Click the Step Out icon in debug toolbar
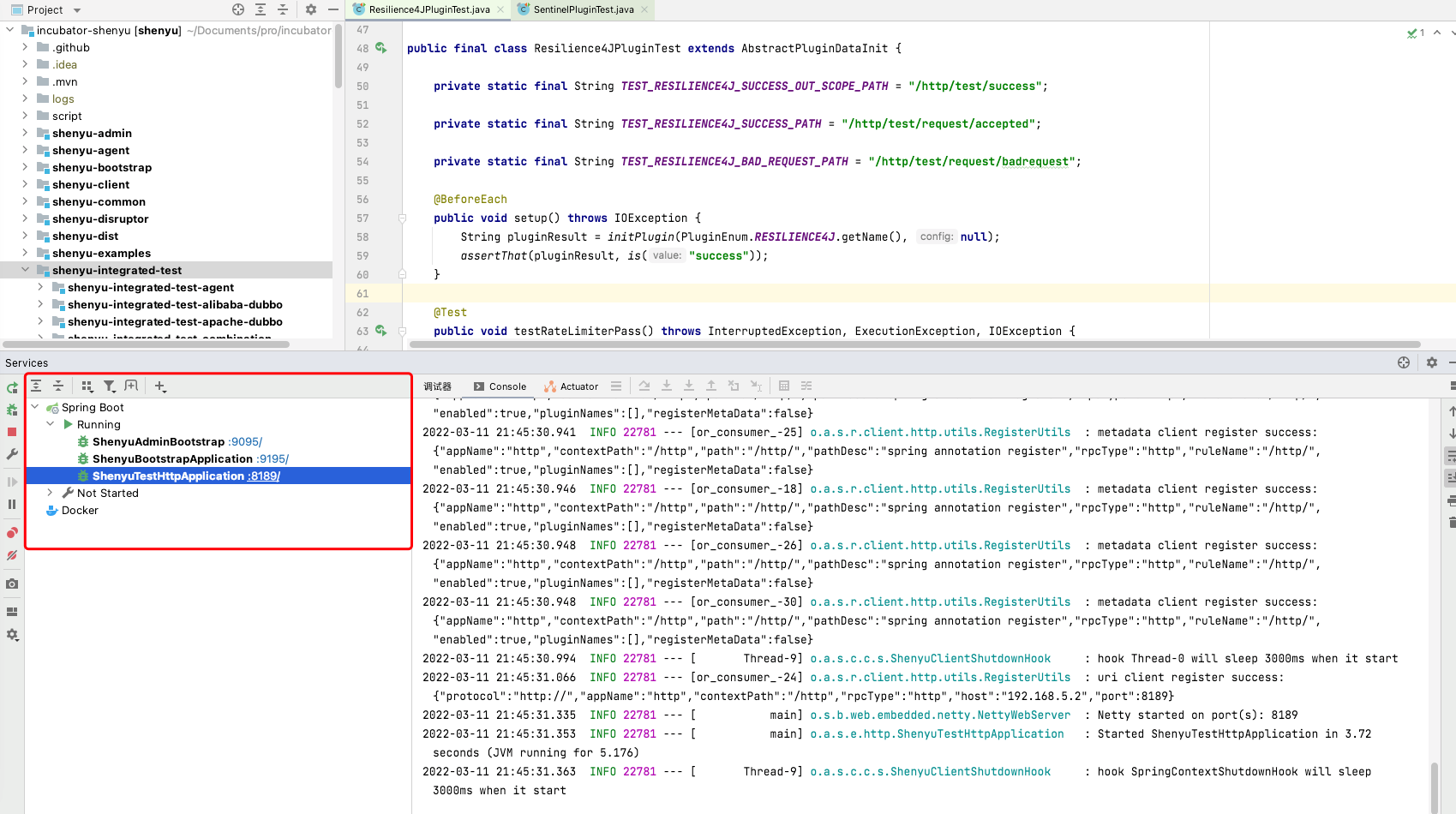The height and width of the screenshot is (814, 1456). pyautogui.click(x=711, y=386)
